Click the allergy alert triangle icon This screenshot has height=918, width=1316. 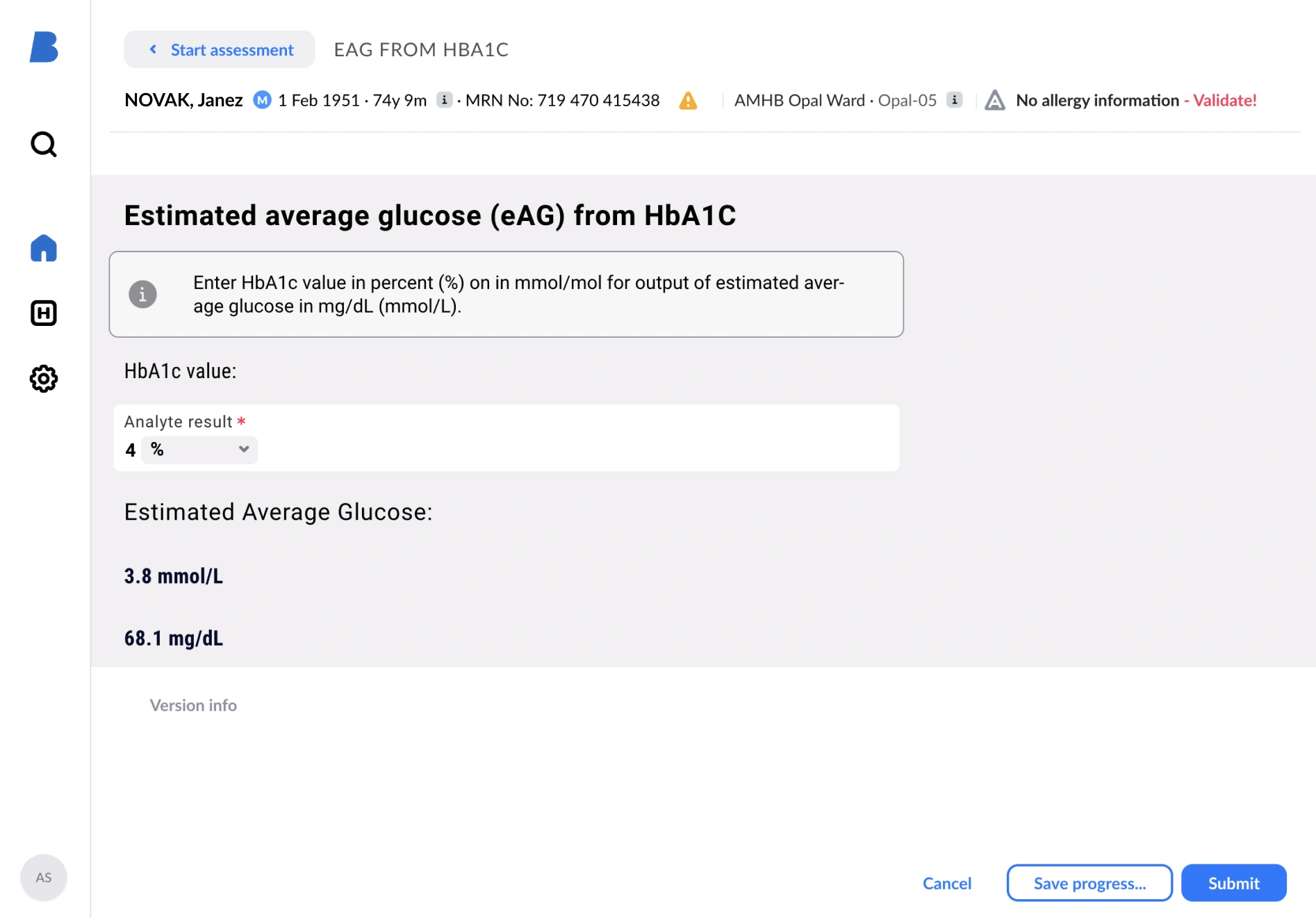[x=995, y=101]
